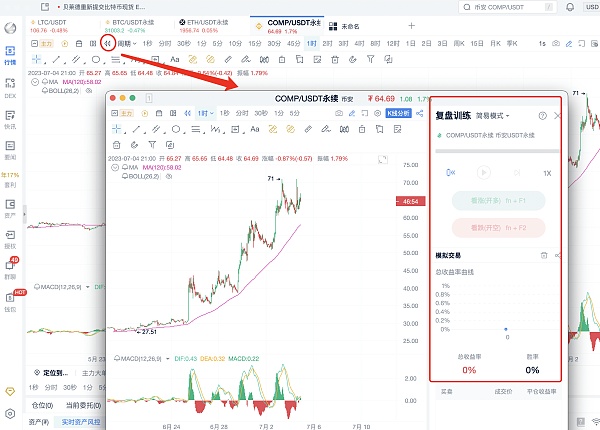Viewport: 600px width, 430px height.
Task: Switch to ETH/USDT永续 tab
Action: (204, 26)
